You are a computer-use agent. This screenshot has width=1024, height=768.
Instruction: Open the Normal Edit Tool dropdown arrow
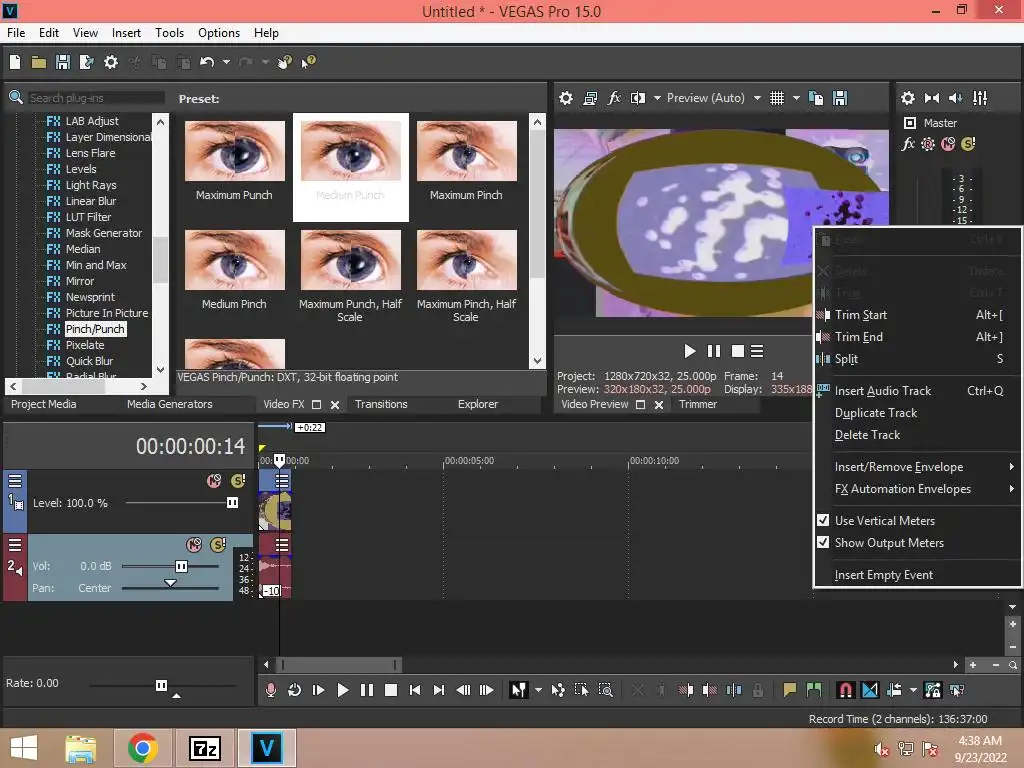(x=538, y=690)
